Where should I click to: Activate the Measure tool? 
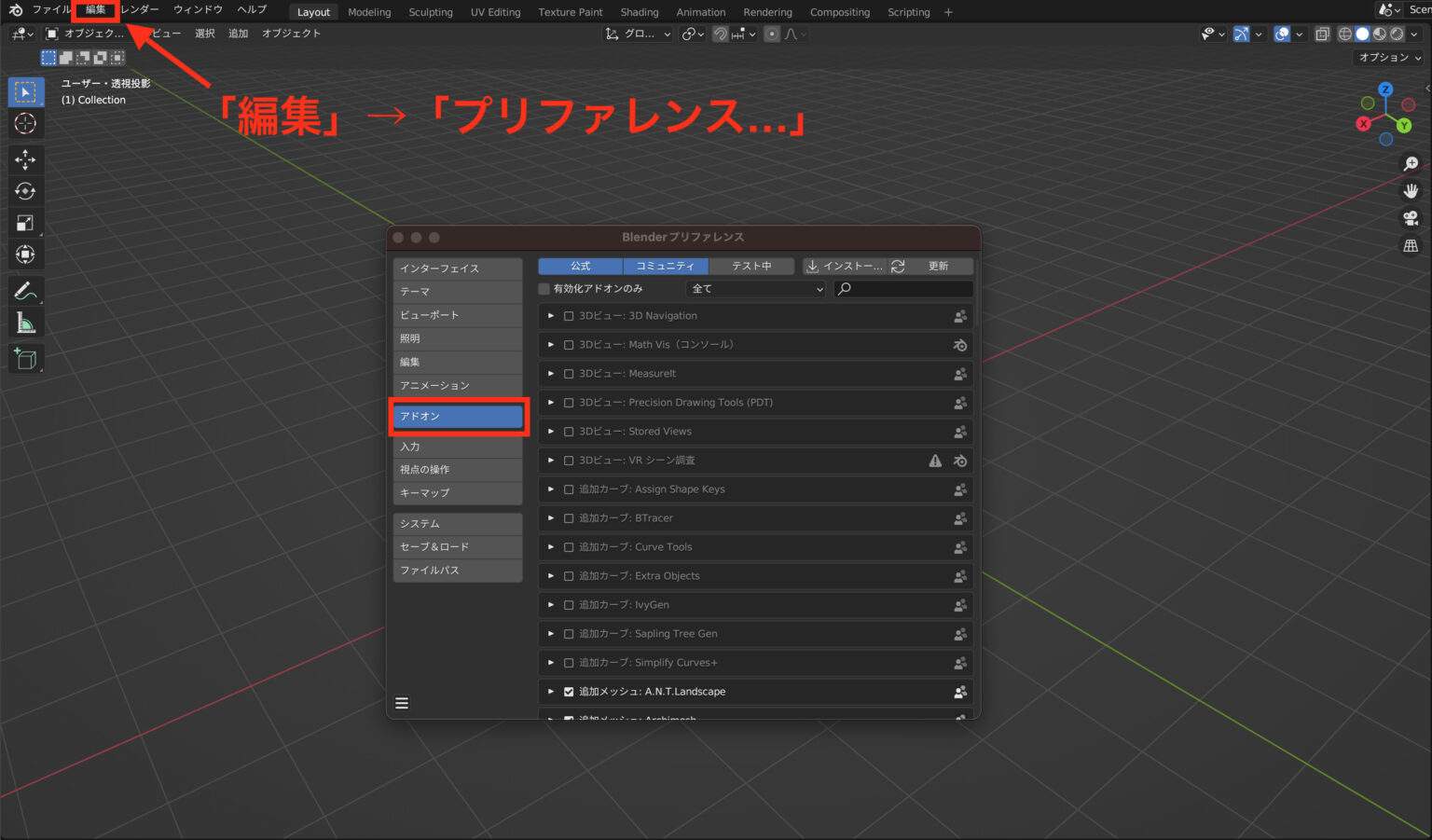(25, 322)
